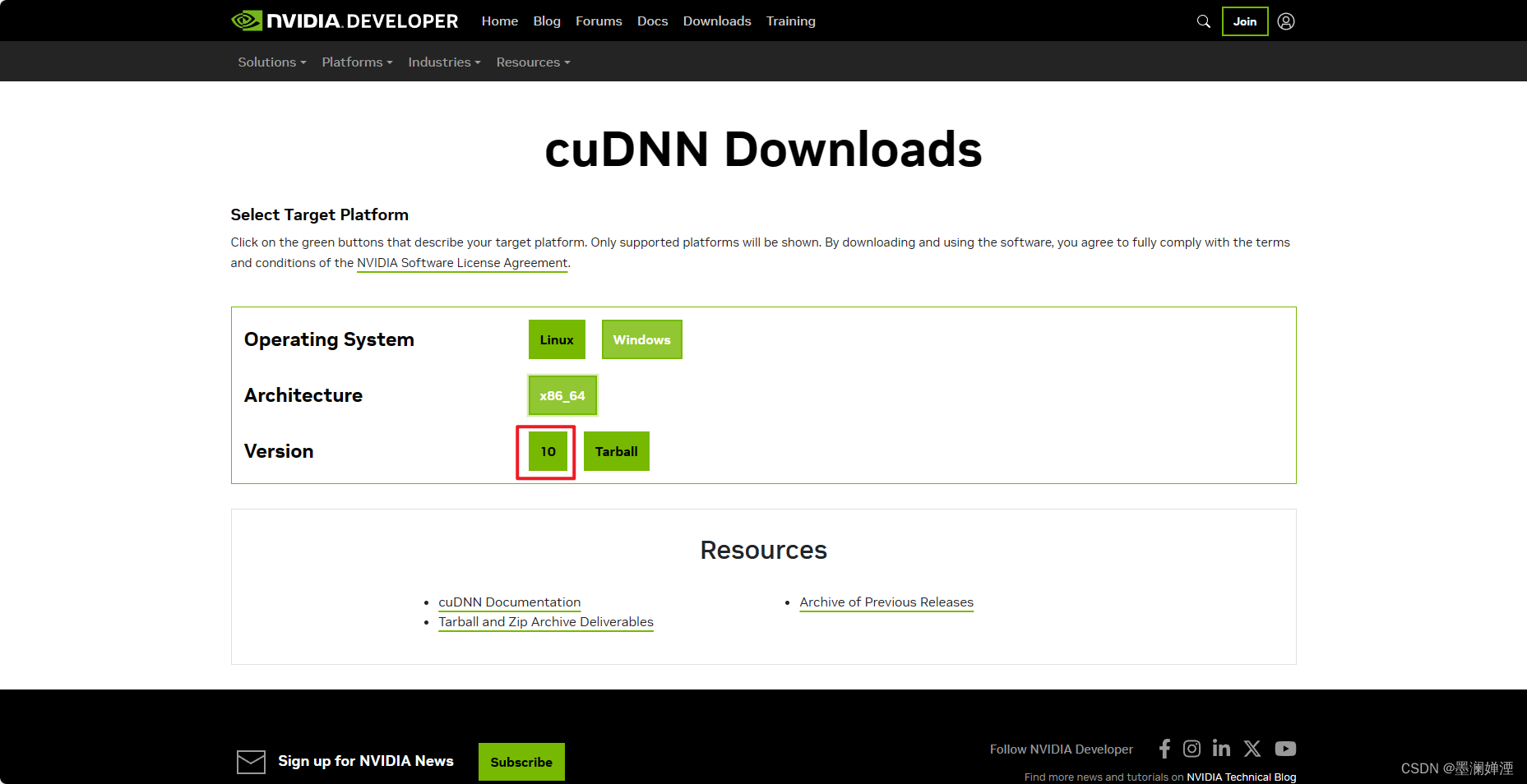This screenshot has width=1527, height=784.
Task: Click the Join button
Action: (x=1245, y=21)
